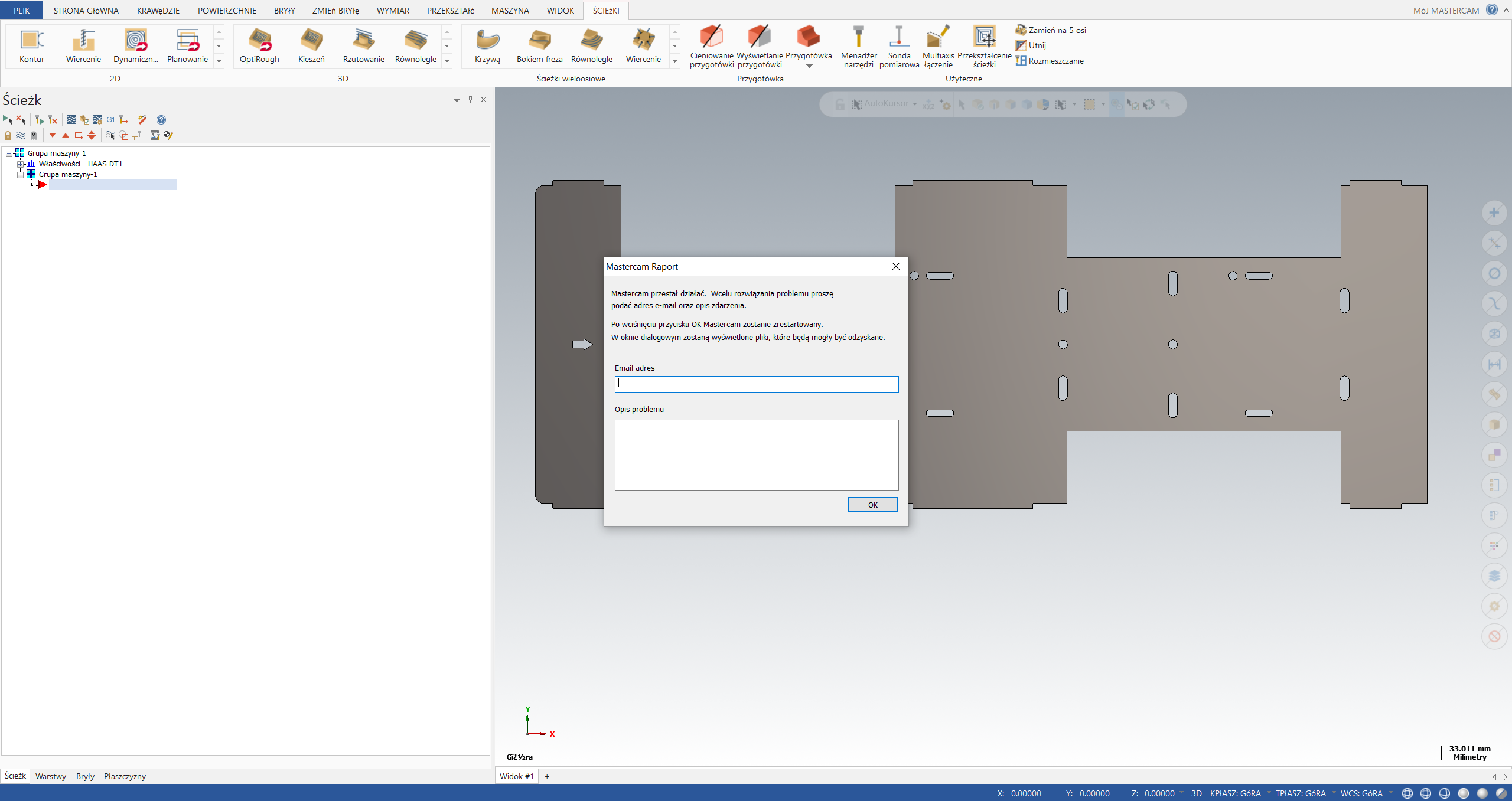Add new view with plus button
Screen dimensions: 1512x801
coord(547,776)
